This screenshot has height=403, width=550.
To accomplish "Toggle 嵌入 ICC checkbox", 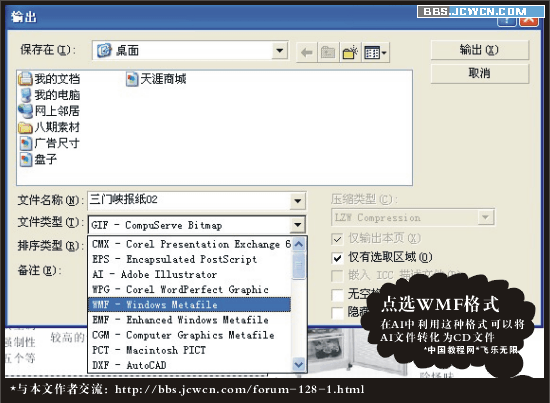I will pos(337,276).
